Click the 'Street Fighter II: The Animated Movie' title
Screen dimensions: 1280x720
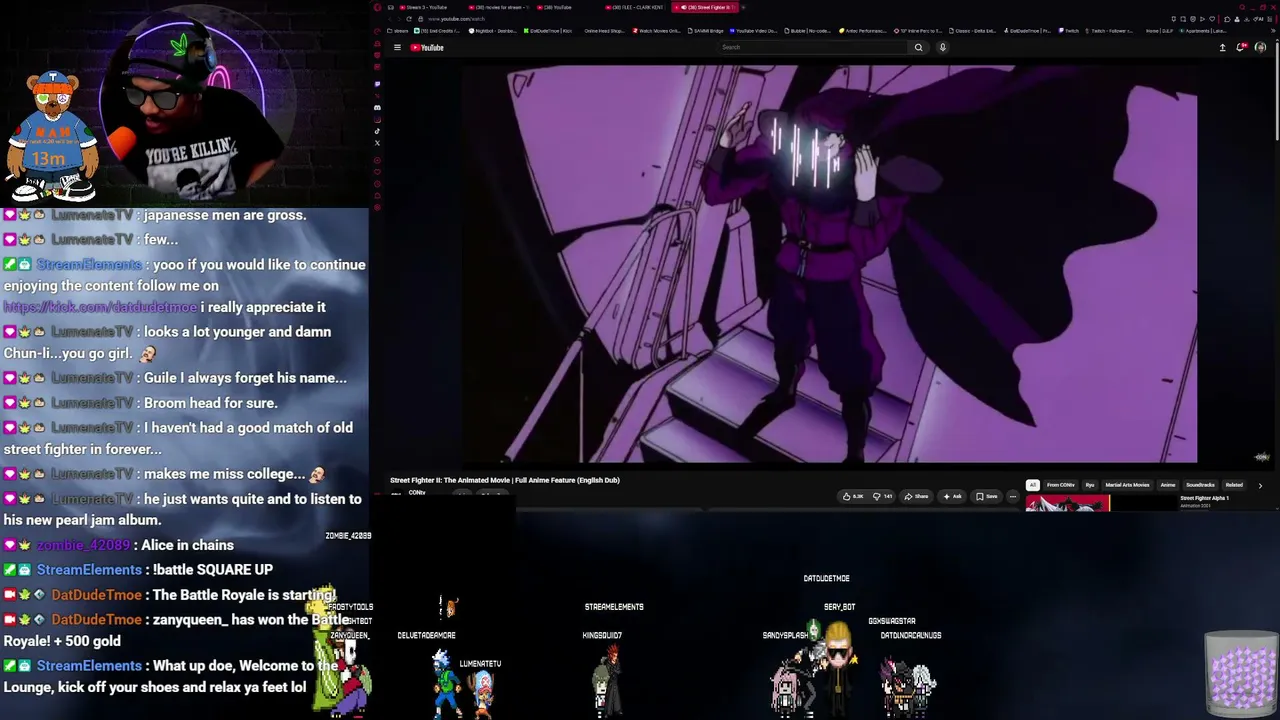click(x=505, y=480)
